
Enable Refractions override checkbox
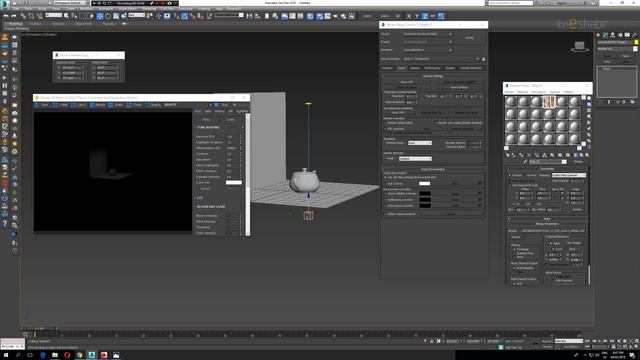point(385,205)
